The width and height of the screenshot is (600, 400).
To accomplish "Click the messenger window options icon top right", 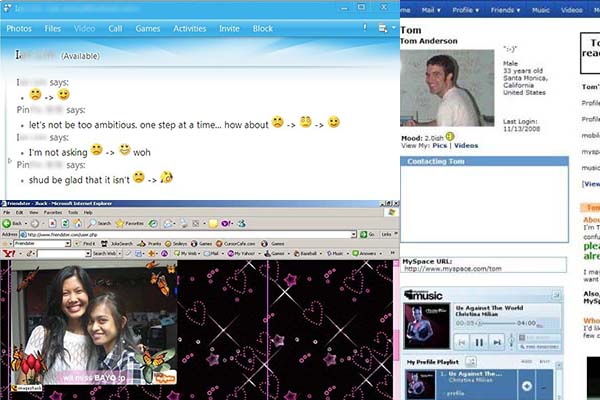I will (x=382, y=28).
